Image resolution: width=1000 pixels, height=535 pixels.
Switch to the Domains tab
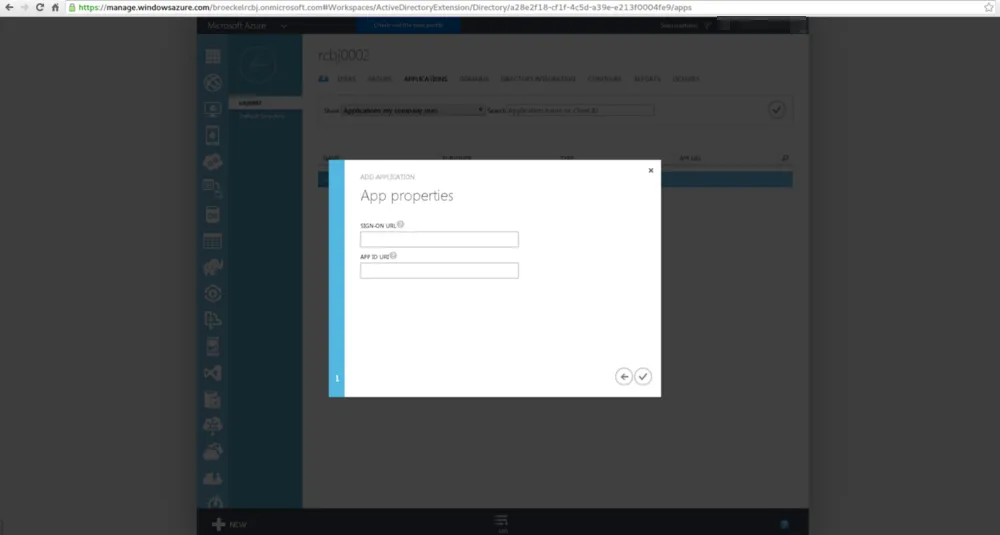pos(474,79)
